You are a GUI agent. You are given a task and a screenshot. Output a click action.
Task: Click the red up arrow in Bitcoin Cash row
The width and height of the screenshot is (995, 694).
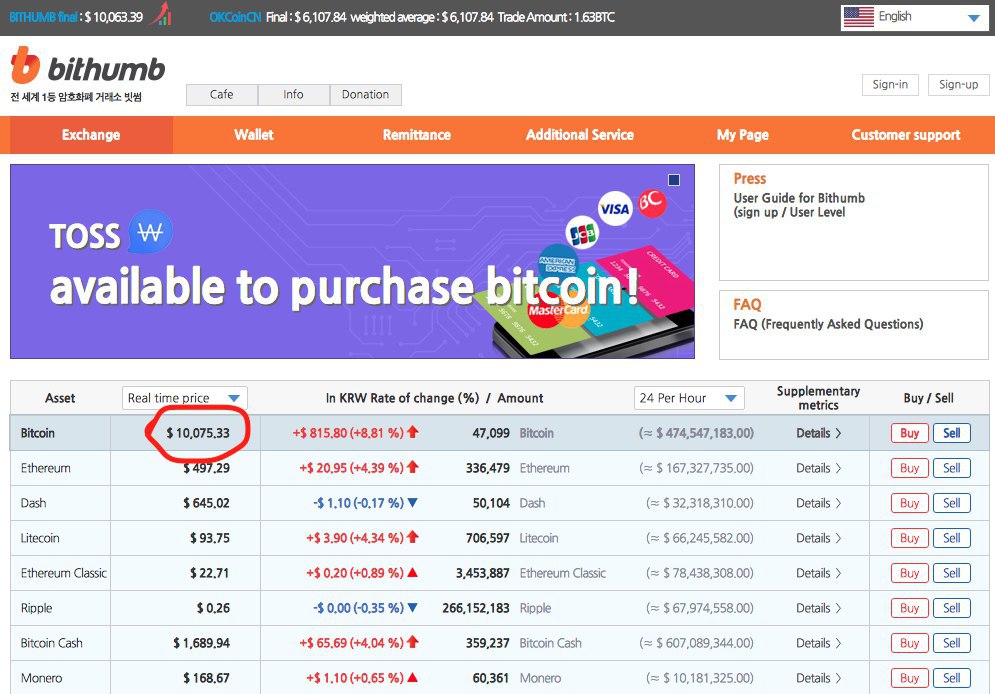pos(412,642)
